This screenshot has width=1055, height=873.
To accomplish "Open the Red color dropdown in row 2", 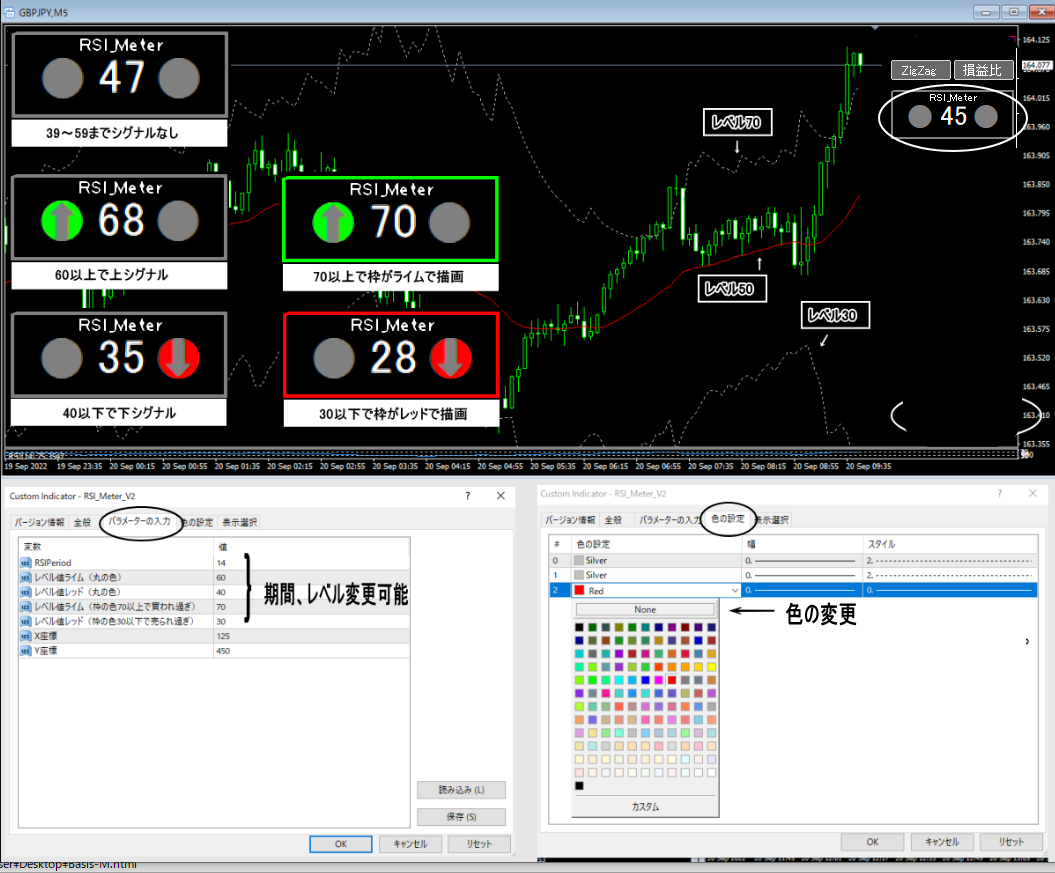I will pos(734,591).
